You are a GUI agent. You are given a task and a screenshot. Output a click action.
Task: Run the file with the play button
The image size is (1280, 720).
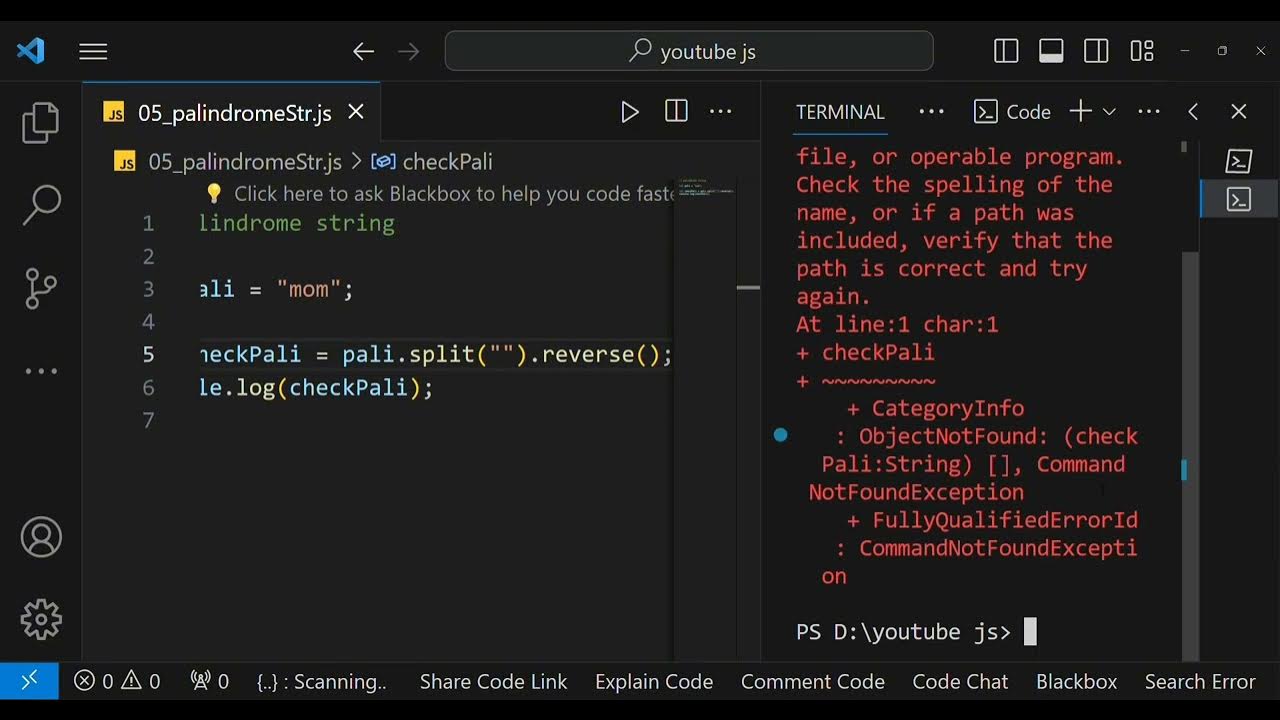click(629, 112)
